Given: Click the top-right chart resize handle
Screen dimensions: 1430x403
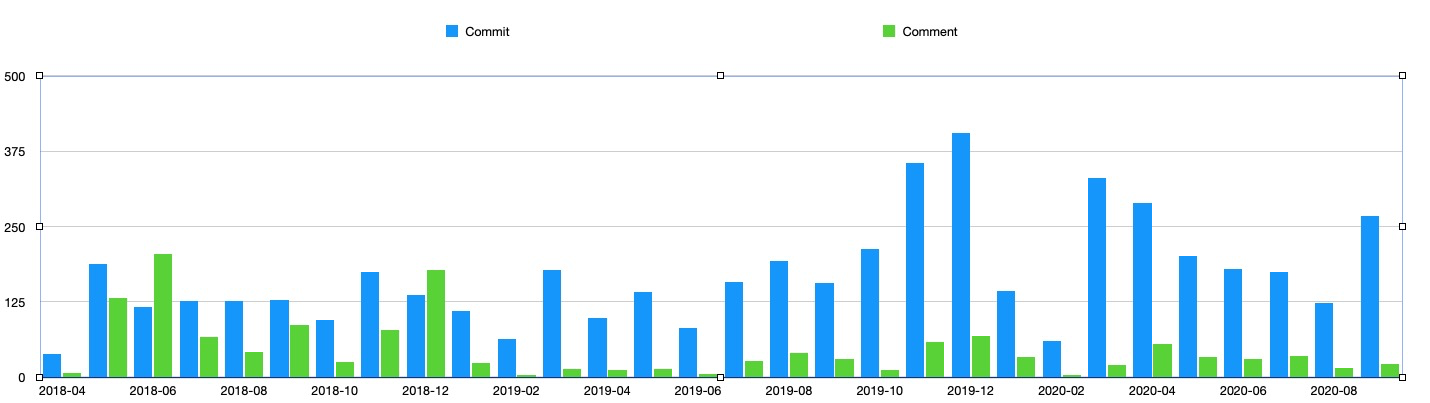Looking at the screenshot, I should [1402, 76].
